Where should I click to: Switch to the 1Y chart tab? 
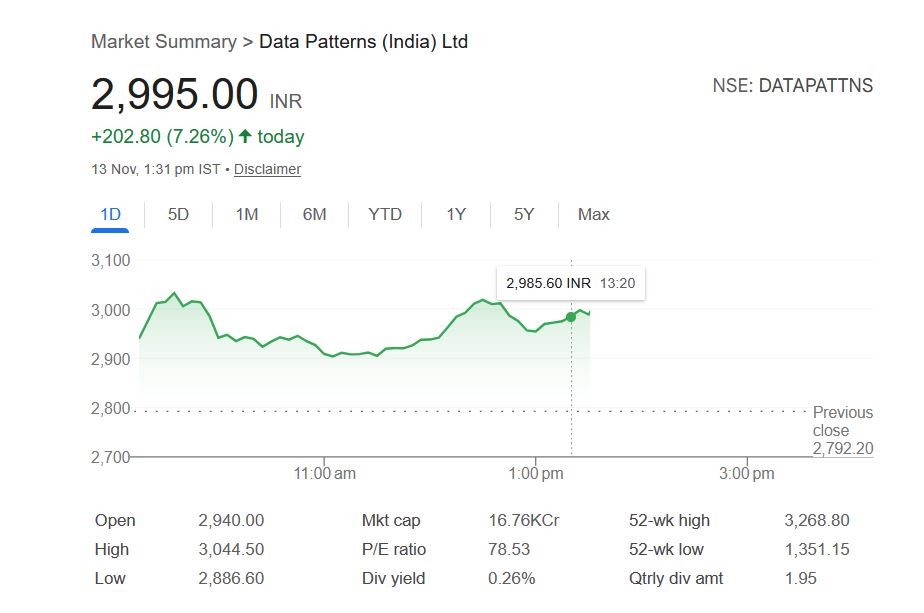[x=456, y=214]
